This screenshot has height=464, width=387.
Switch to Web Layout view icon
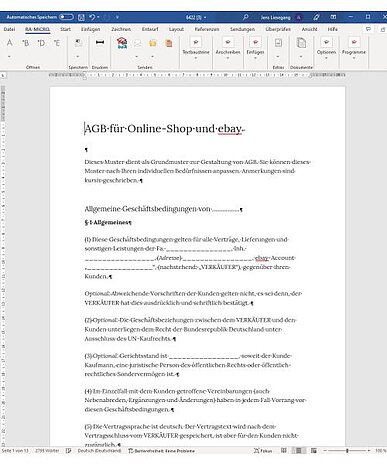coord(314,451)
